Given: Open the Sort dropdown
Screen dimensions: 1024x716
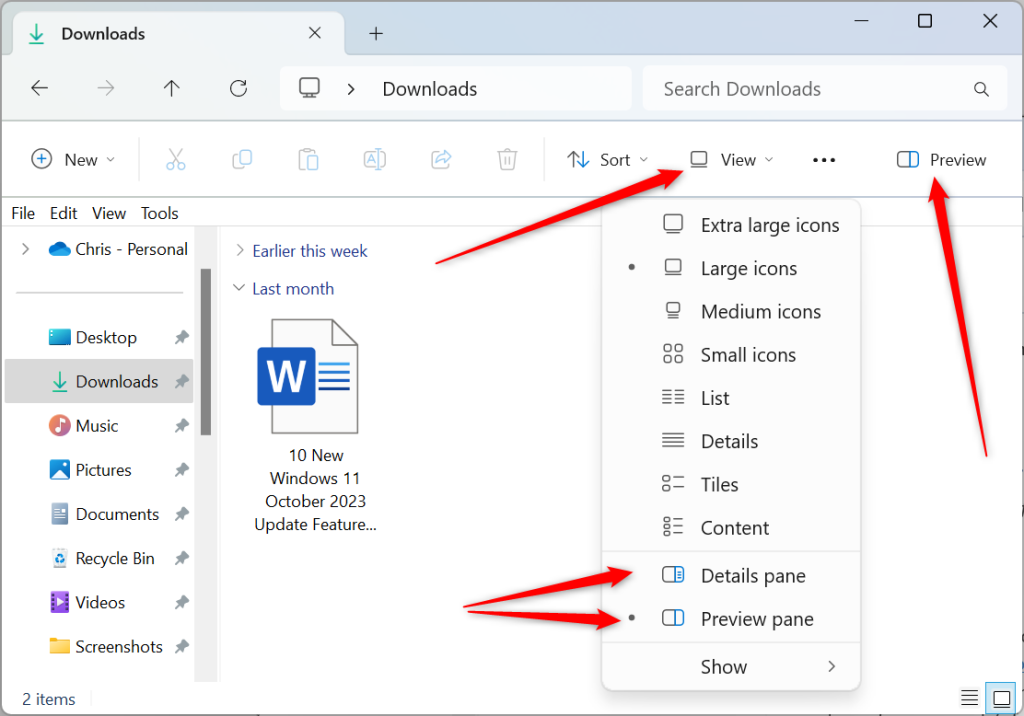Looking at the screenshot, I should point(607,160).
